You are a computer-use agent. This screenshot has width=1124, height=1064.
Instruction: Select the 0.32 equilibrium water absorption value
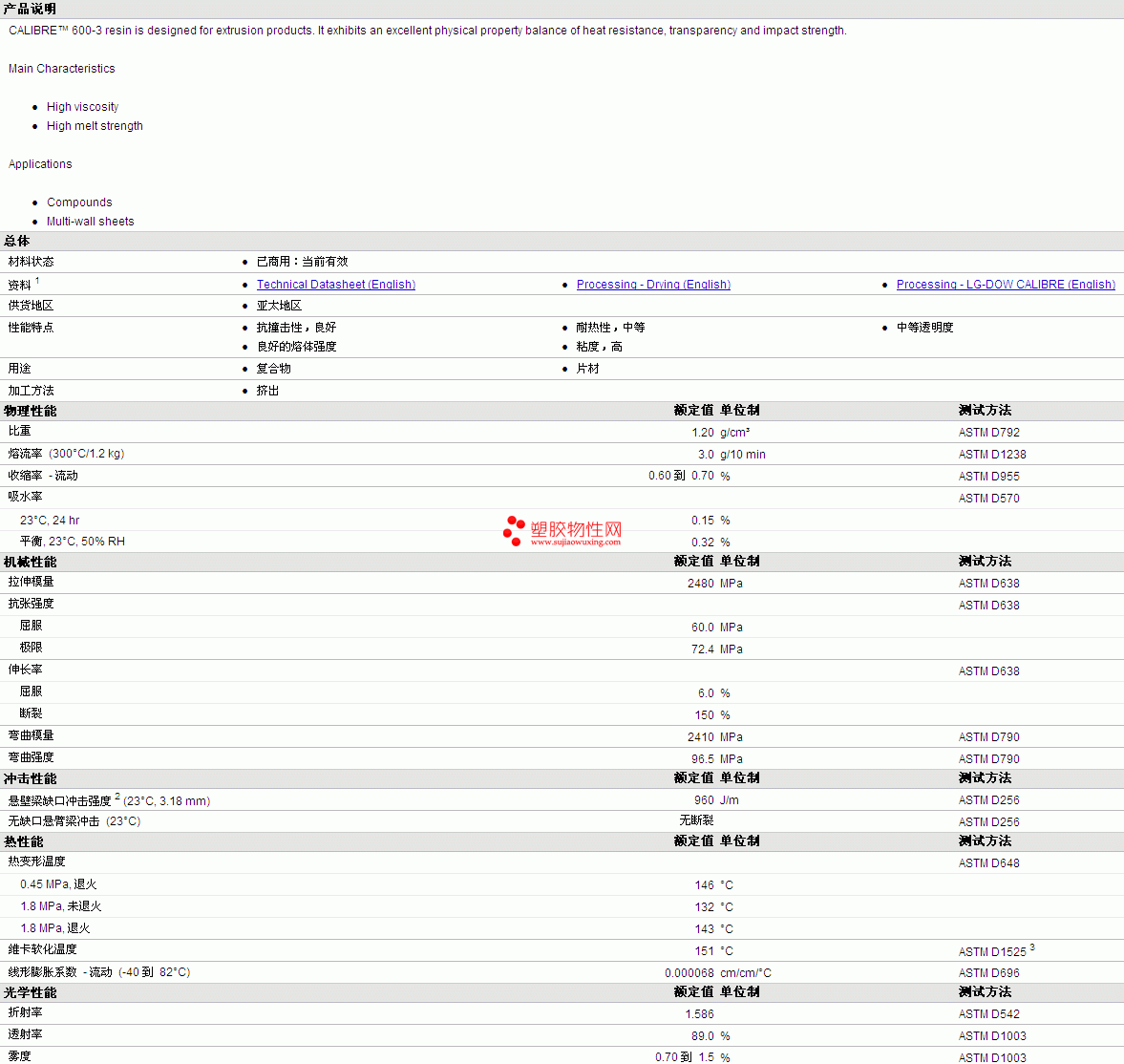[703, 543]
